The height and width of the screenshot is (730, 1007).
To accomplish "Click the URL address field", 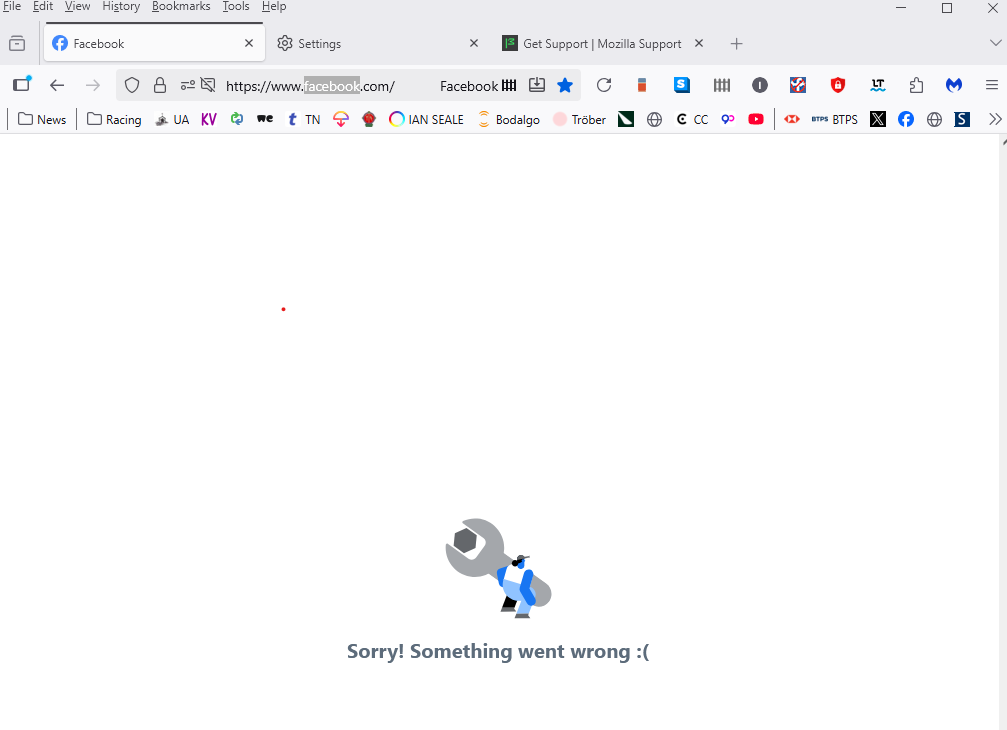I will [x=328, y=86].
